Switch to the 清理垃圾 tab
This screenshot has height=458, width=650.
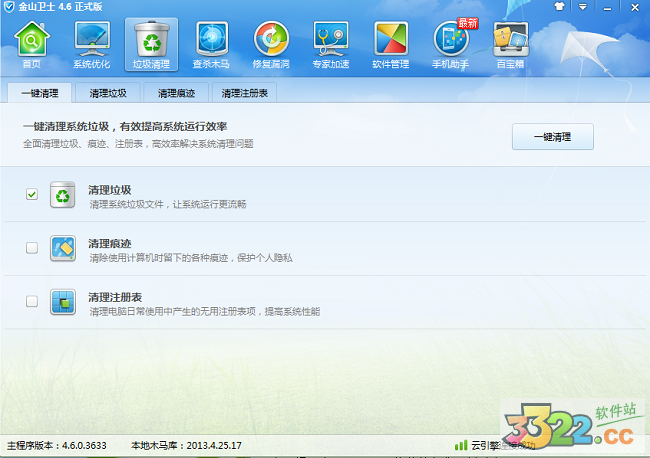click(108, 93)
